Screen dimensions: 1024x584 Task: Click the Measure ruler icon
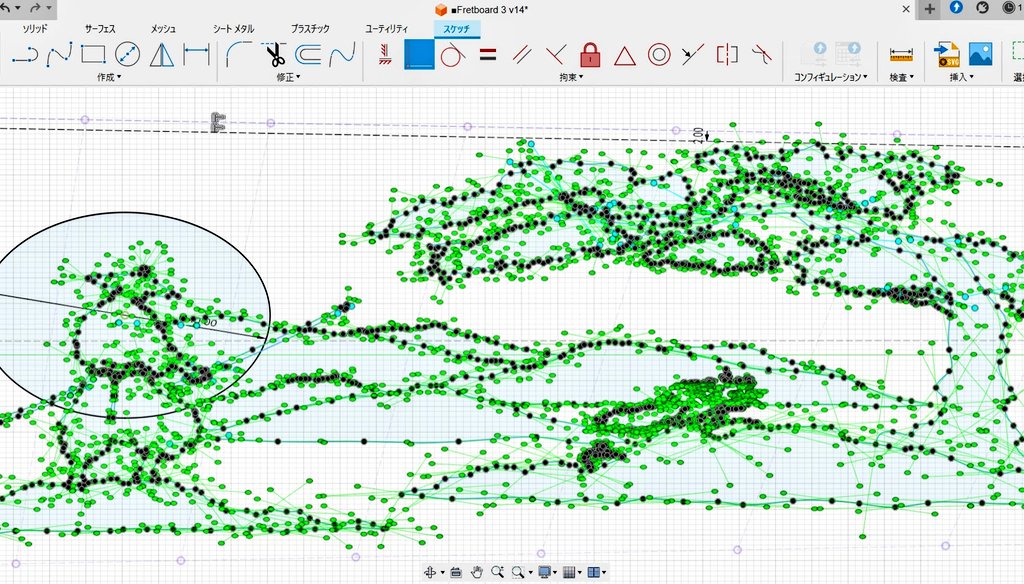coord(901,56)
